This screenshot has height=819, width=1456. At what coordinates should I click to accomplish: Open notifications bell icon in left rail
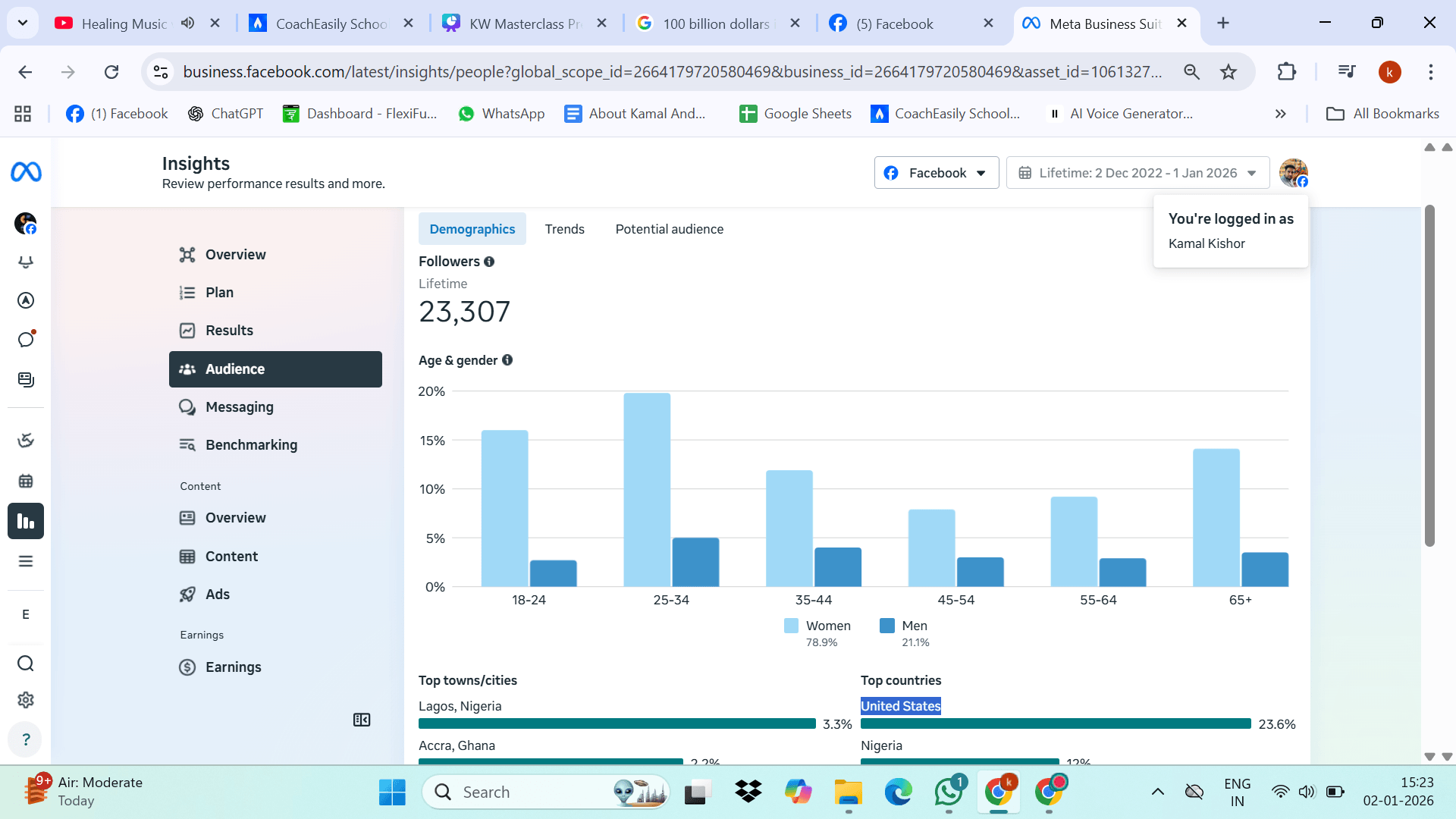26,262
